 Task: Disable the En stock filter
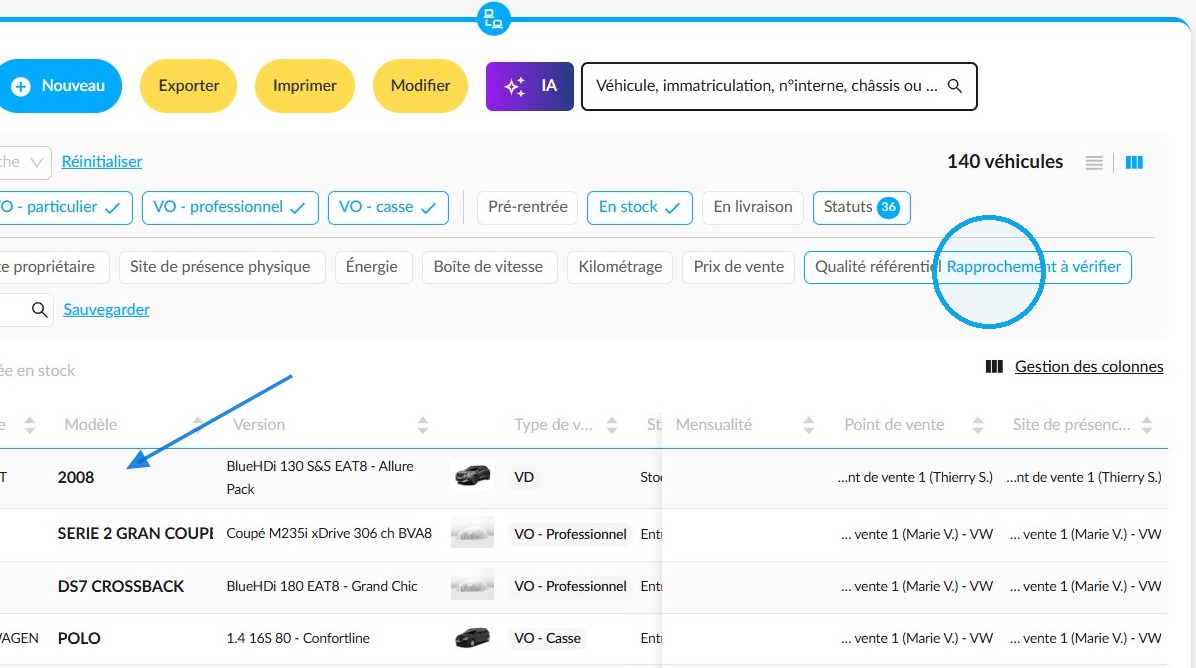click(x=639, y=207)
